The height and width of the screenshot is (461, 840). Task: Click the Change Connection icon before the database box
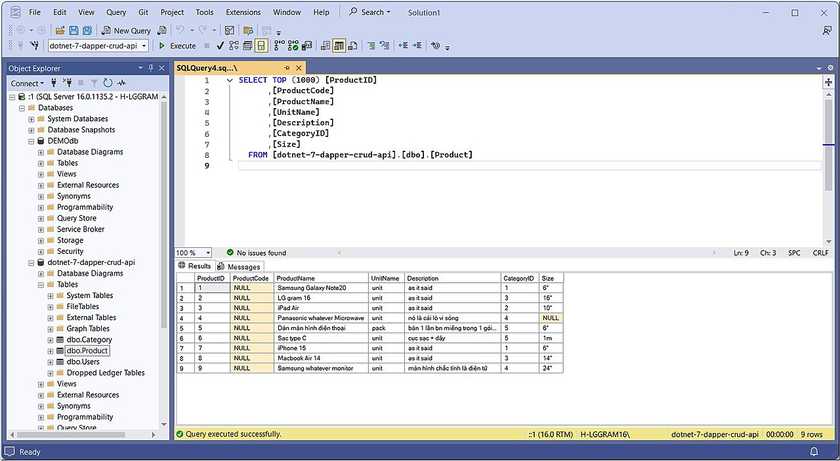pos(35,46)
